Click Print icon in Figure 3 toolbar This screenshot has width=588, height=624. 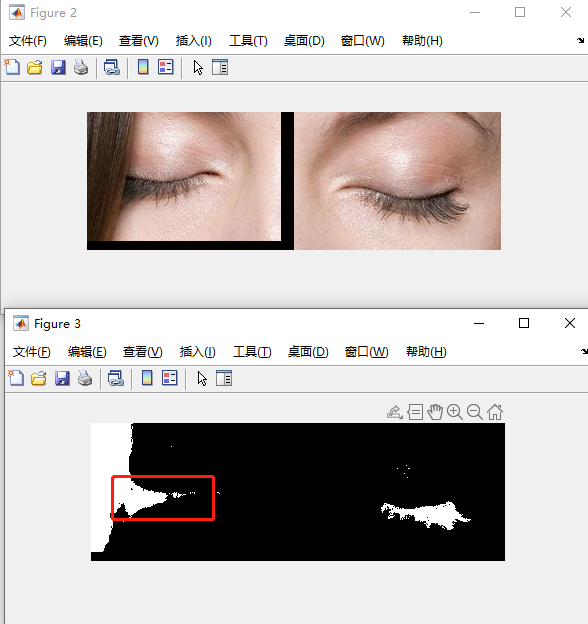[85, 378]
